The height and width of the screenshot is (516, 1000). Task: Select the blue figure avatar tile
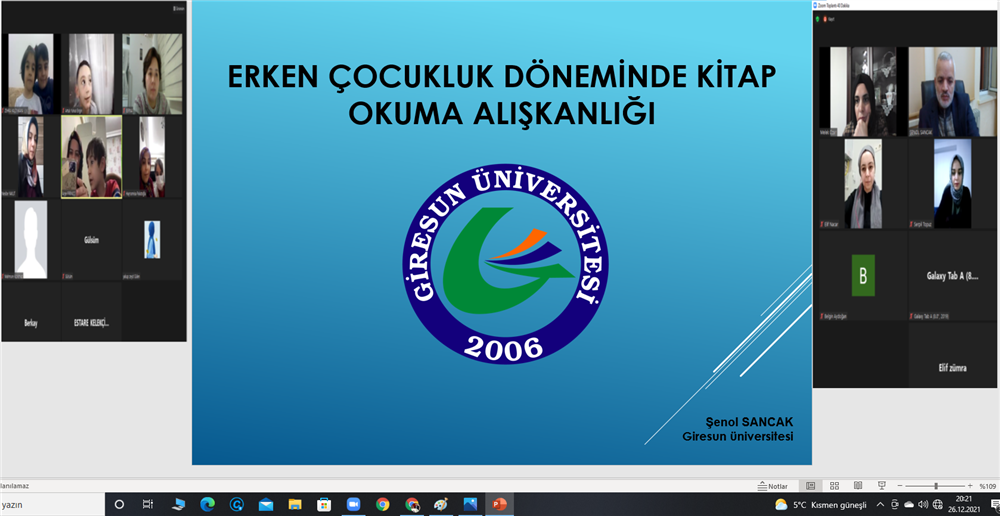point(152,240)
